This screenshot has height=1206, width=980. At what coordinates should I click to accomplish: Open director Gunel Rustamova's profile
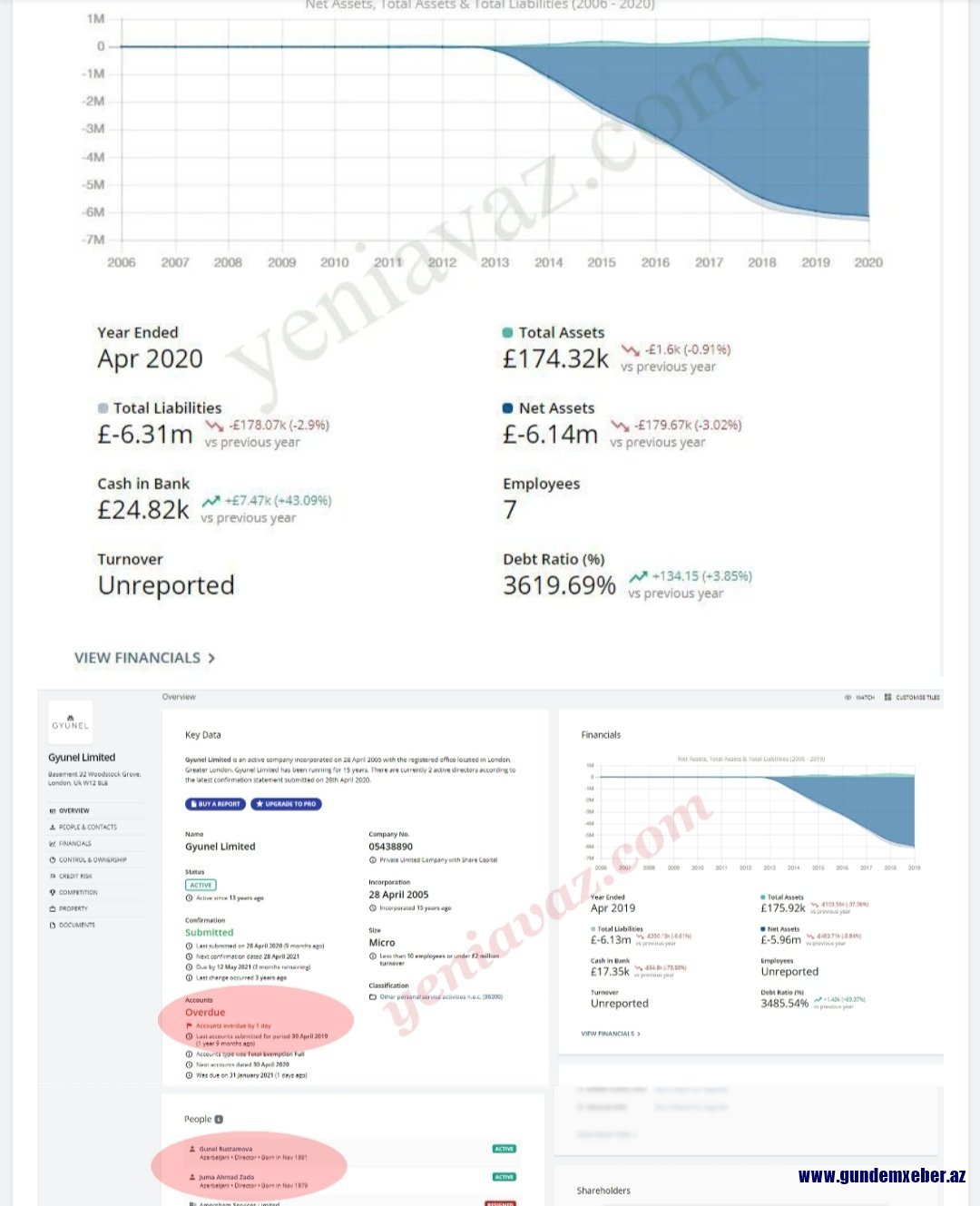point(226,1149)
